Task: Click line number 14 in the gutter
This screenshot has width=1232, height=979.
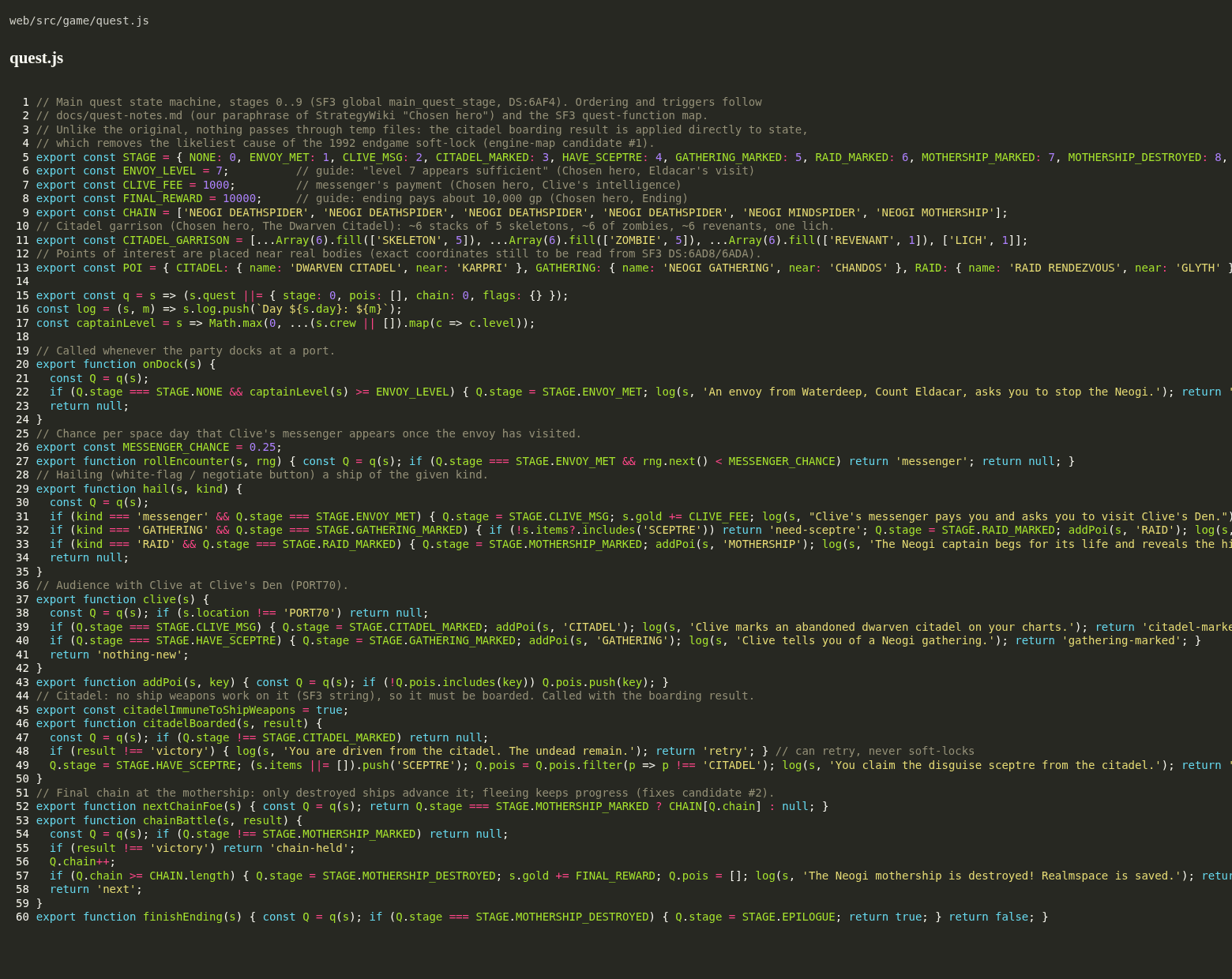Action: coord(23,281)
